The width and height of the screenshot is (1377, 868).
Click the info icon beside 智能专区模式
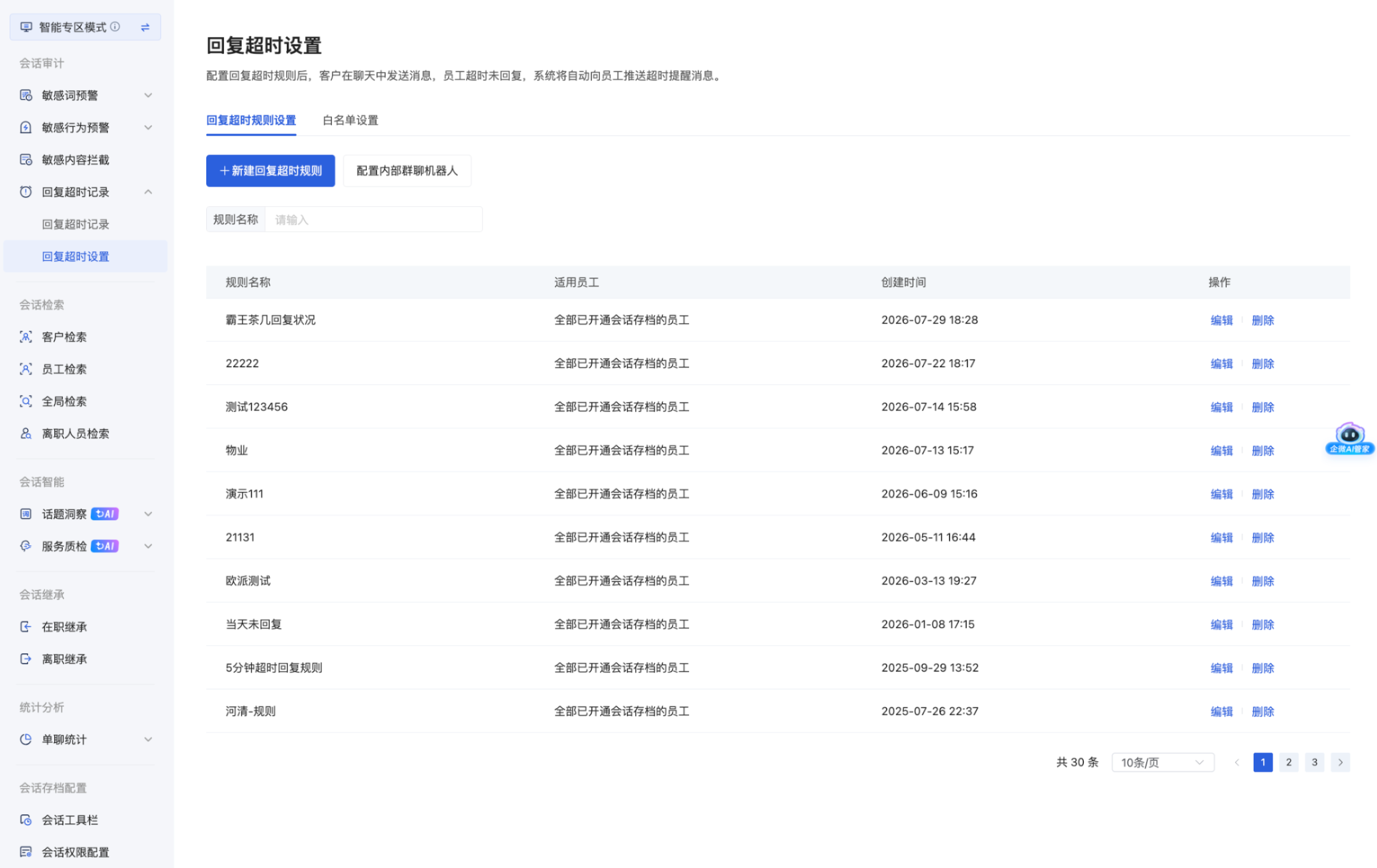coord(115,26)
